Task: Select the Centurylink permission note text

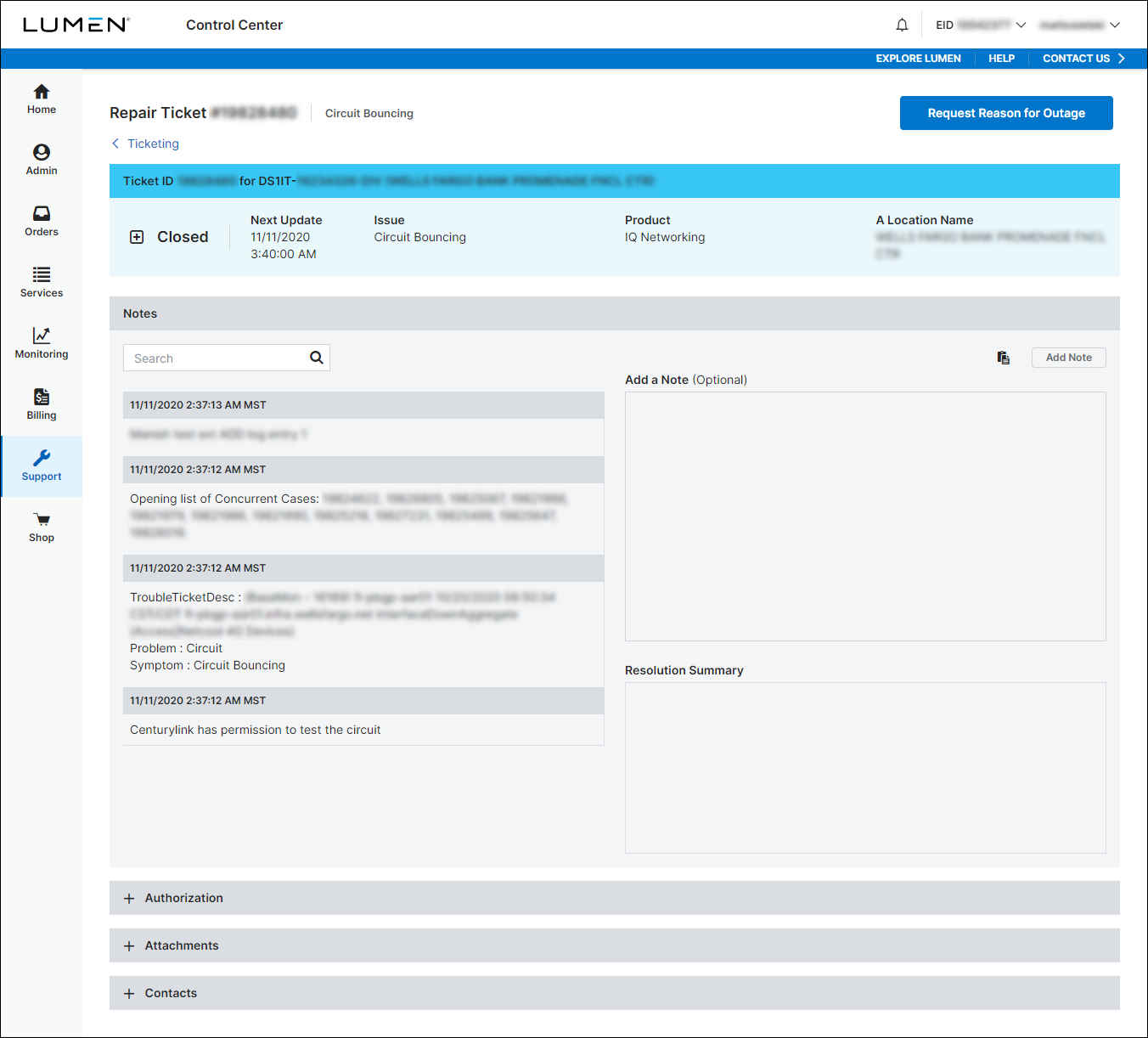Action: (255, 730)
